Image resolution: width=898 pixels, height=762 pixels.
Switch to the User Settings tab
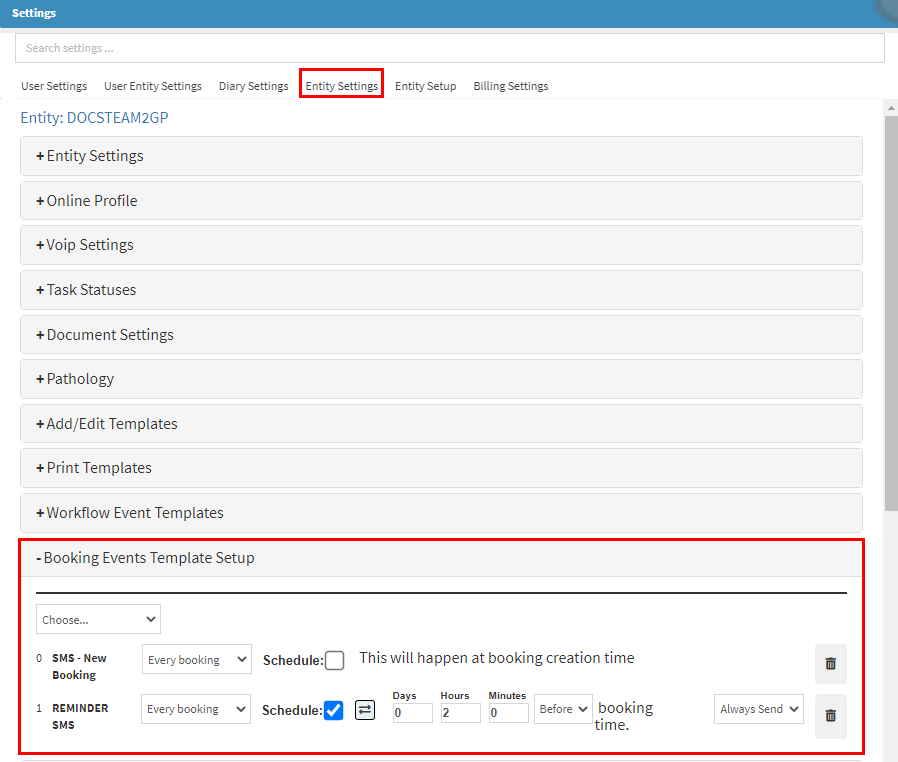54,86
